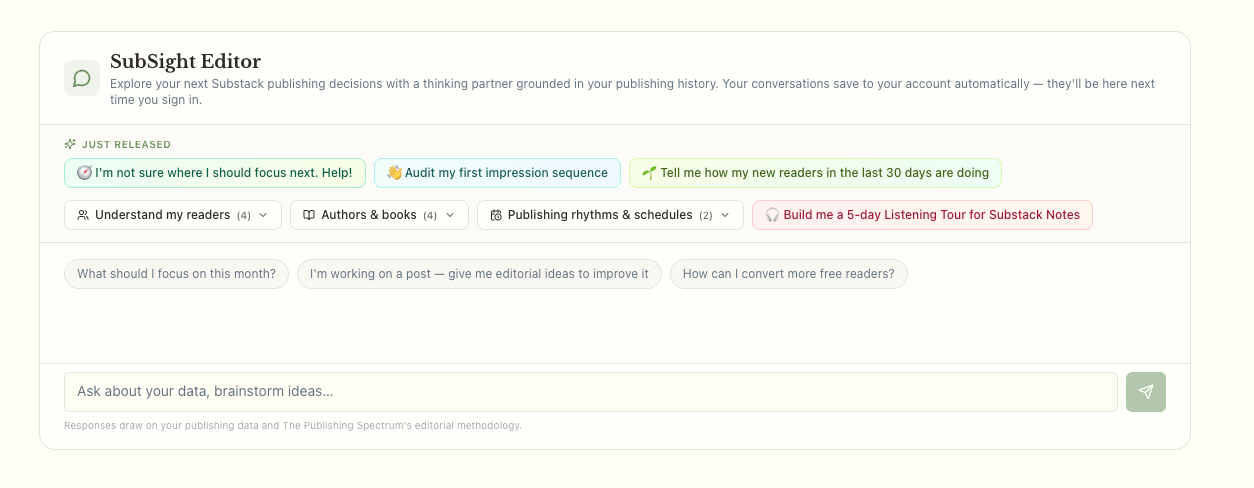Expand the Understand my readers chevron
Screen dimensions: 1254x488
[263, 215]
